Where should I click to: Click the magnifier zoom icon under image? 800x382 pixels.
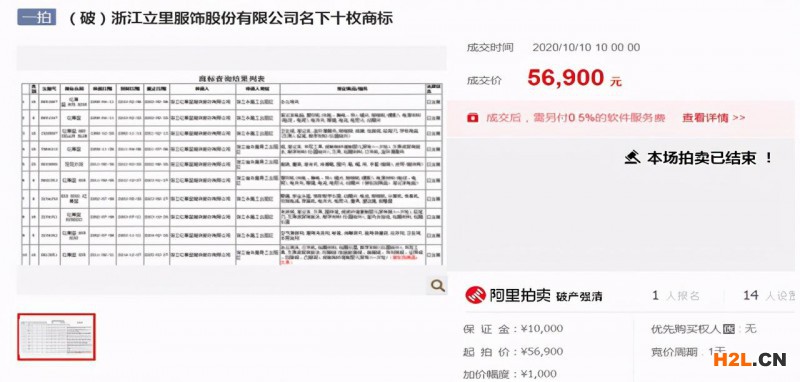[x=437, y=286]
